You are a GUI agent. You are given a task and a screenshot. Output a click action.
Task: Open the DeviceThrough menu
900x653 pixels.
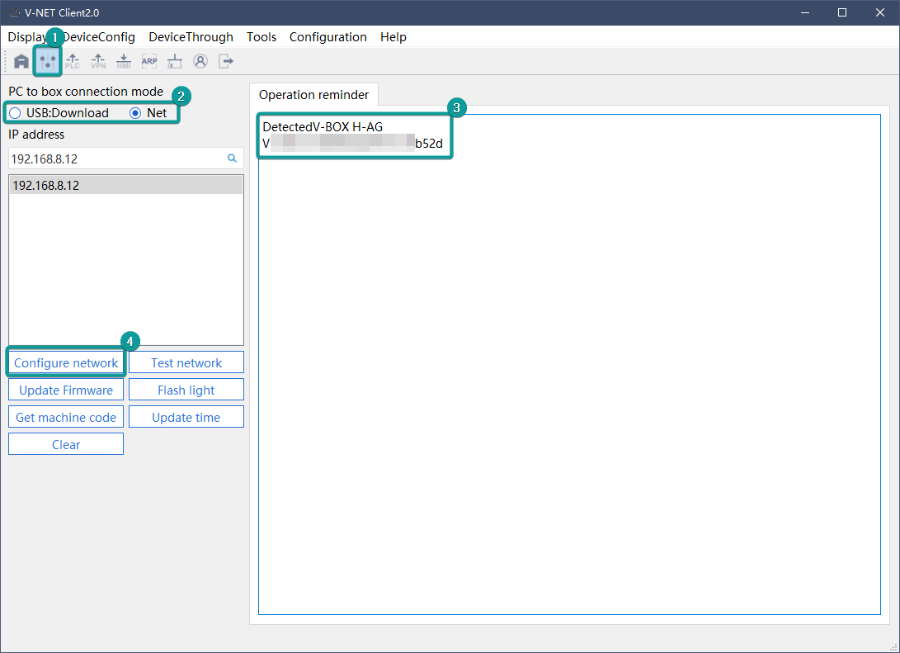(x=191, y=37)
